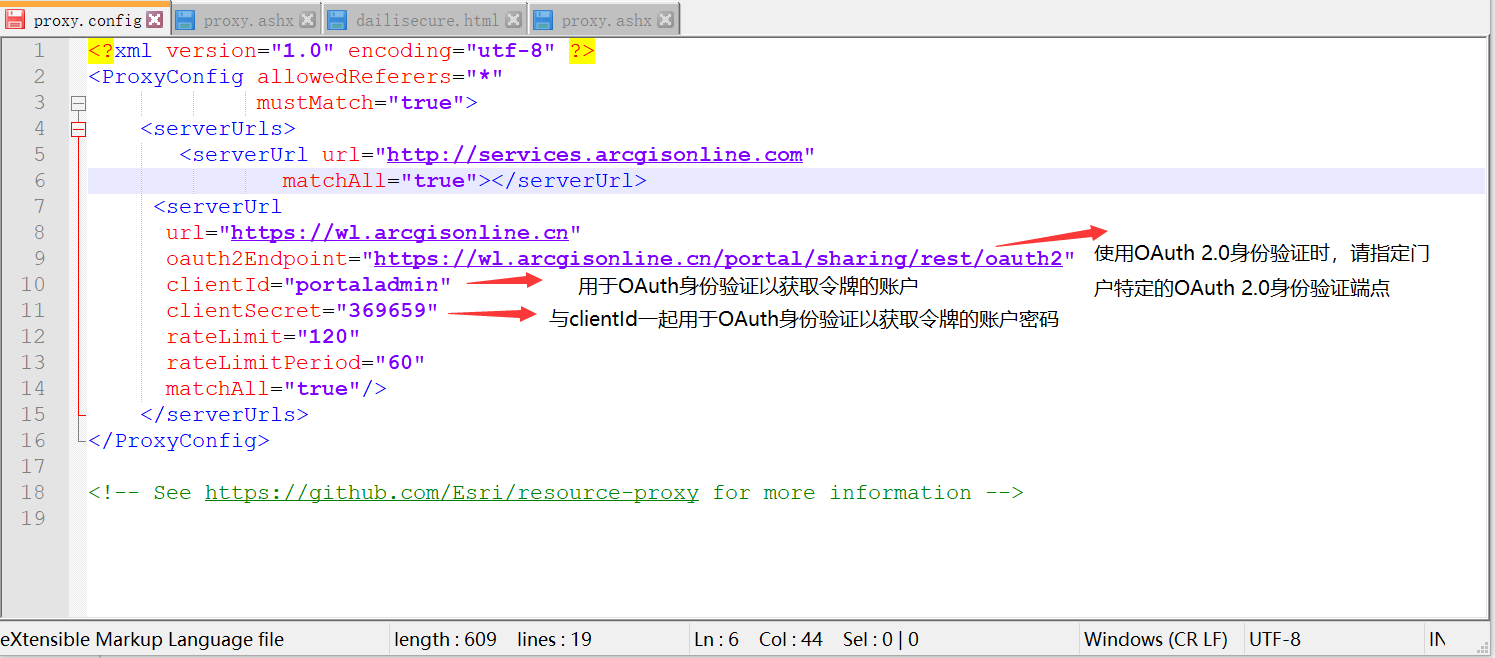Click the closing </ProxyConfig> tag
This screenshot has width=1495, height=658.
click(179, 441)
